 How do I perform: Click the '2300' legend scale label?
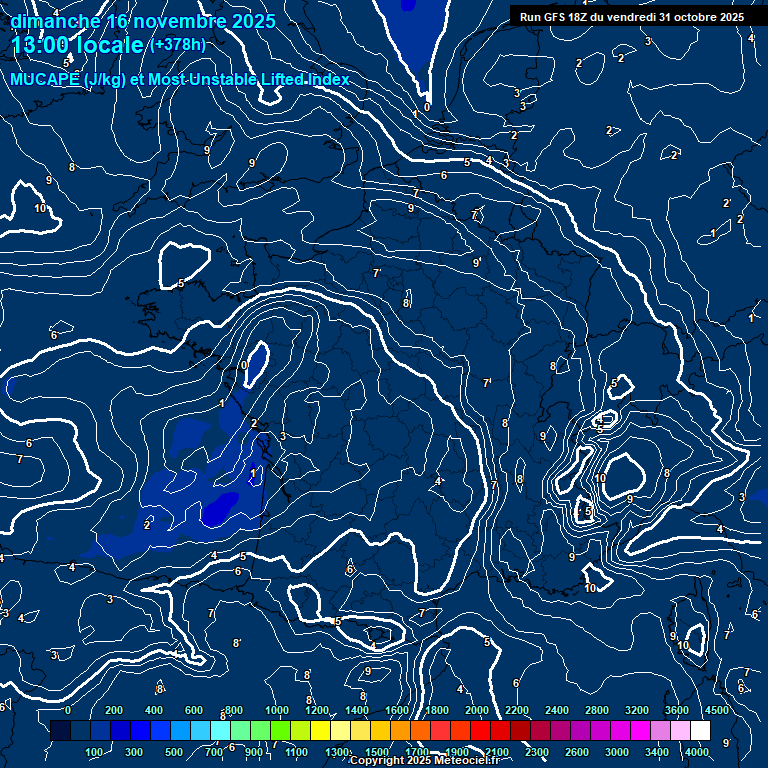[537, 752]
